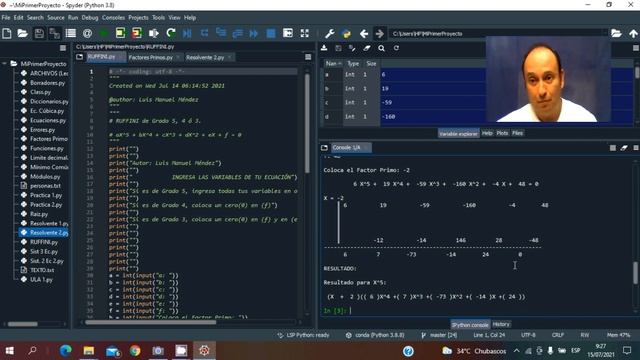Open Variable explorer pane options menu
The height and width of the screenshot is (360, 640).
[636, 48]
